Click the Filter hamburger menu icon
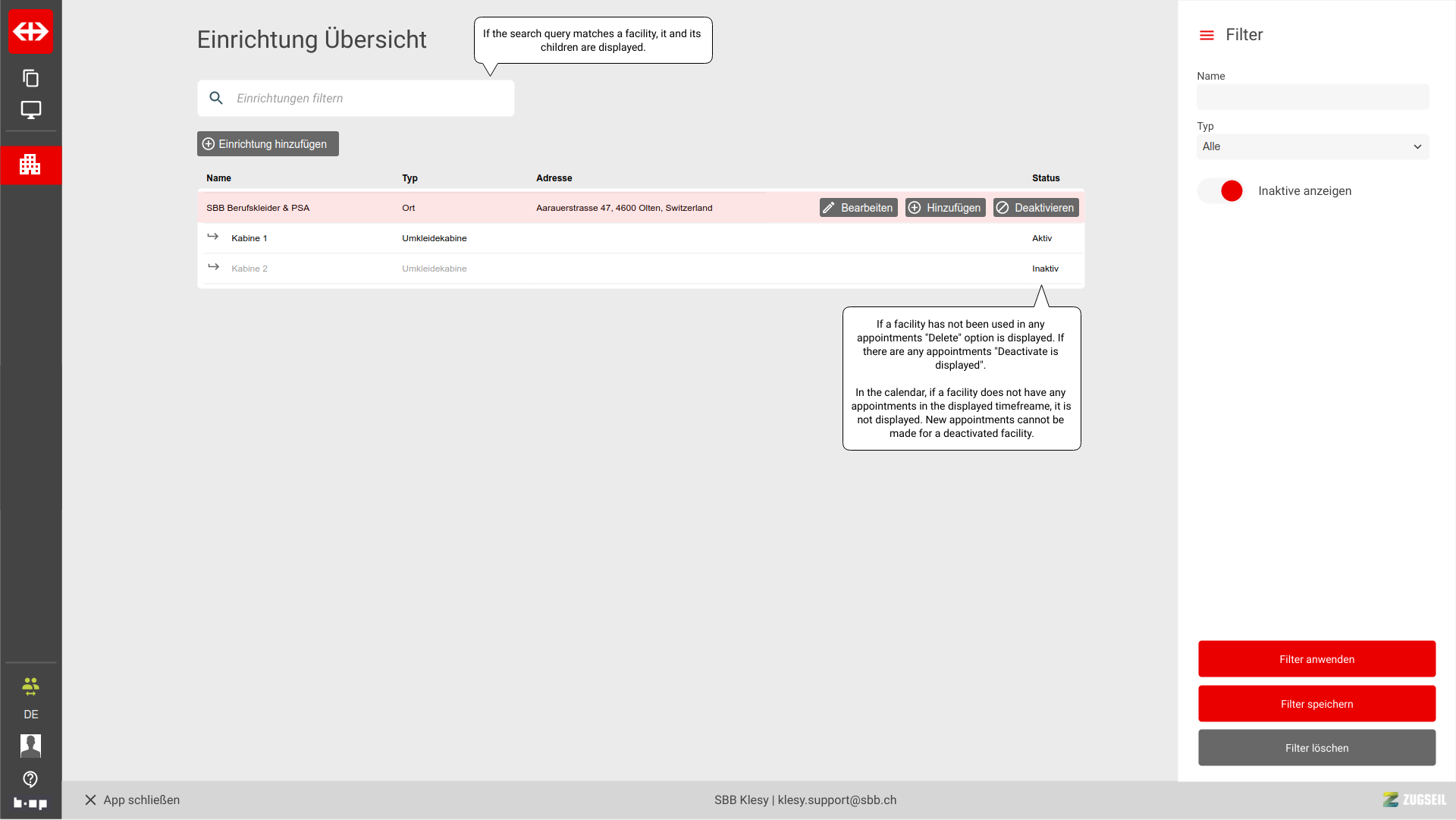1456x820 pixels. (x=1207, y=35)
